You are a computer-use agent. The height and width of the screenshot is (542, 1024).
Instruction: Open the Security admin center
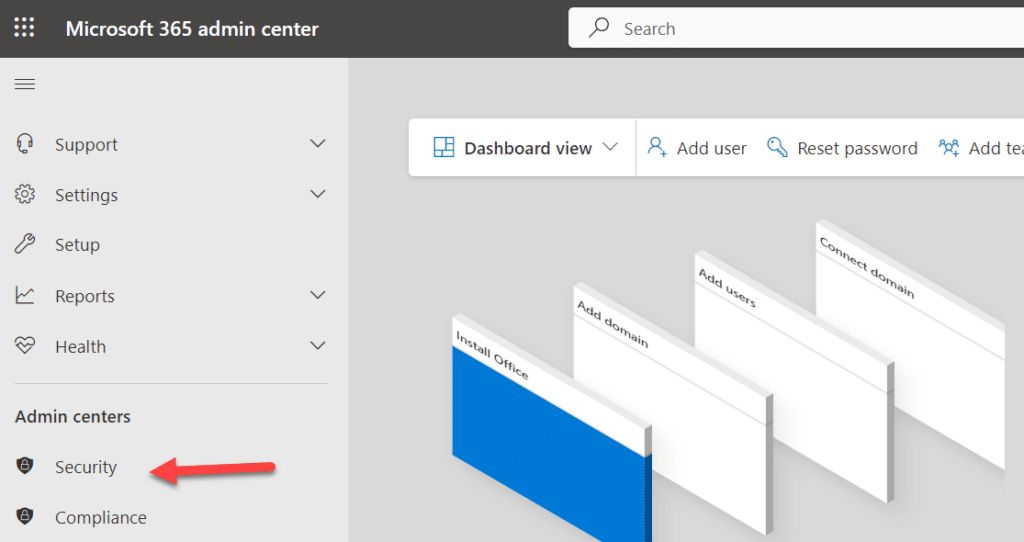86,467
